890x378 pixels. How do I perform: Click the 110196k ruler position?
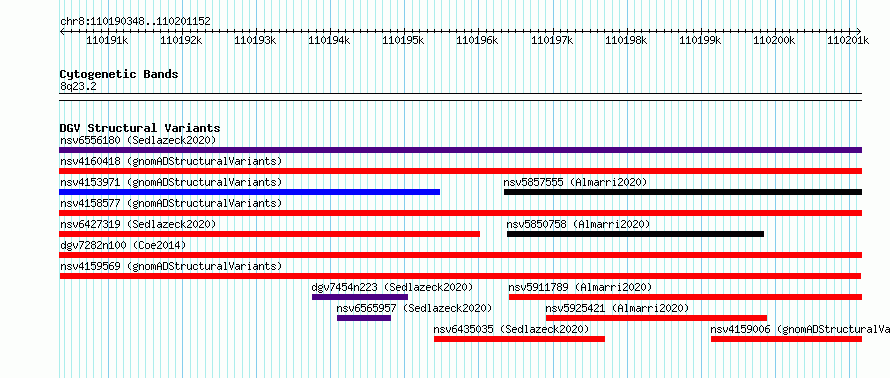tap(478, 40)
